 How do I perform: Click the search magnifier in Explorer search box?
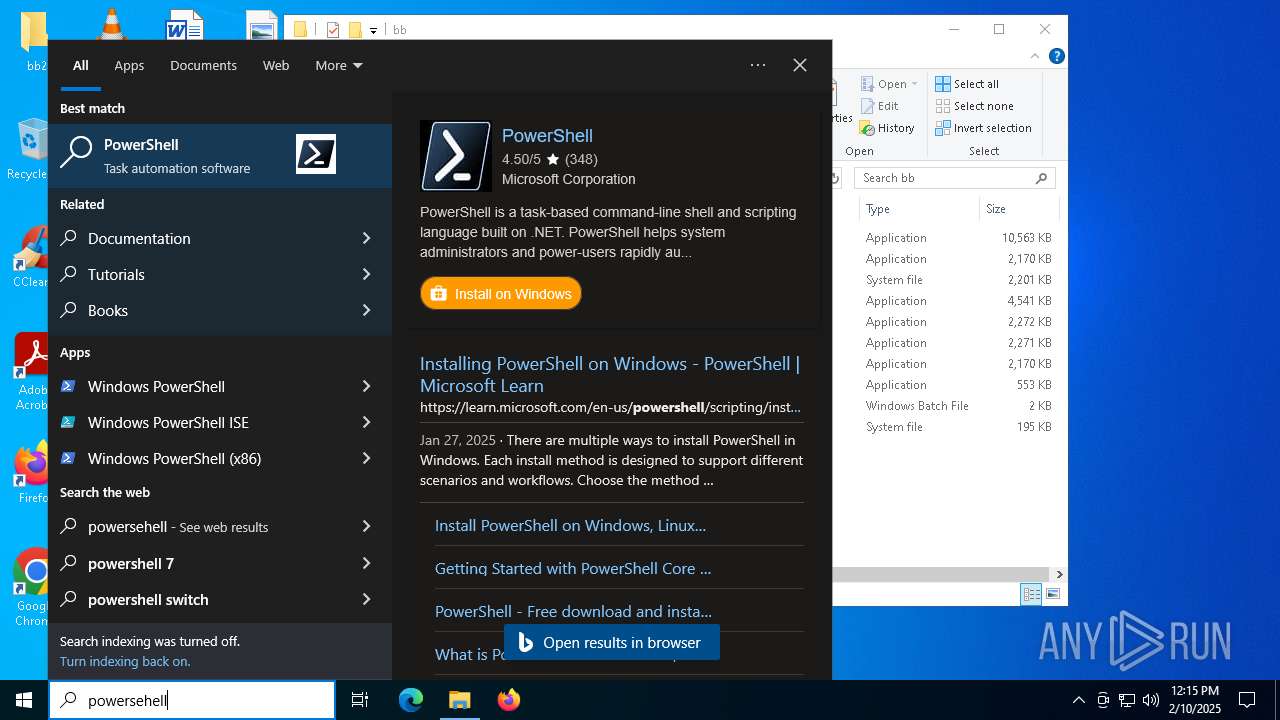[1042, 178]
